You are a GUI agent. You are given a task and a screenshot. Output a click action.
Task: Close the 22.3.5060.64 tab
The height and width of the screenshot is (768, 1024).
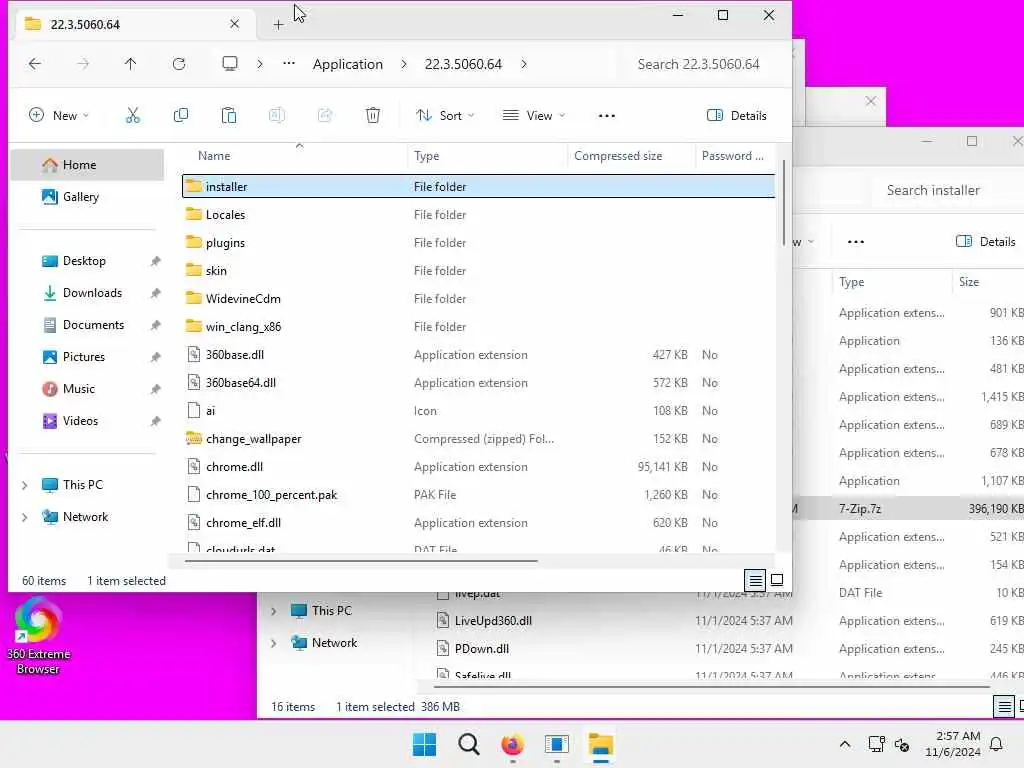(234, 24)
